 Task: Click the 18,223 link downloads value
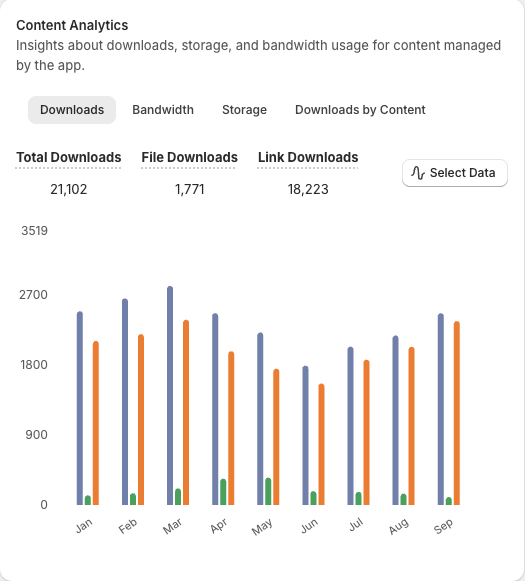[x=308, y=189]
